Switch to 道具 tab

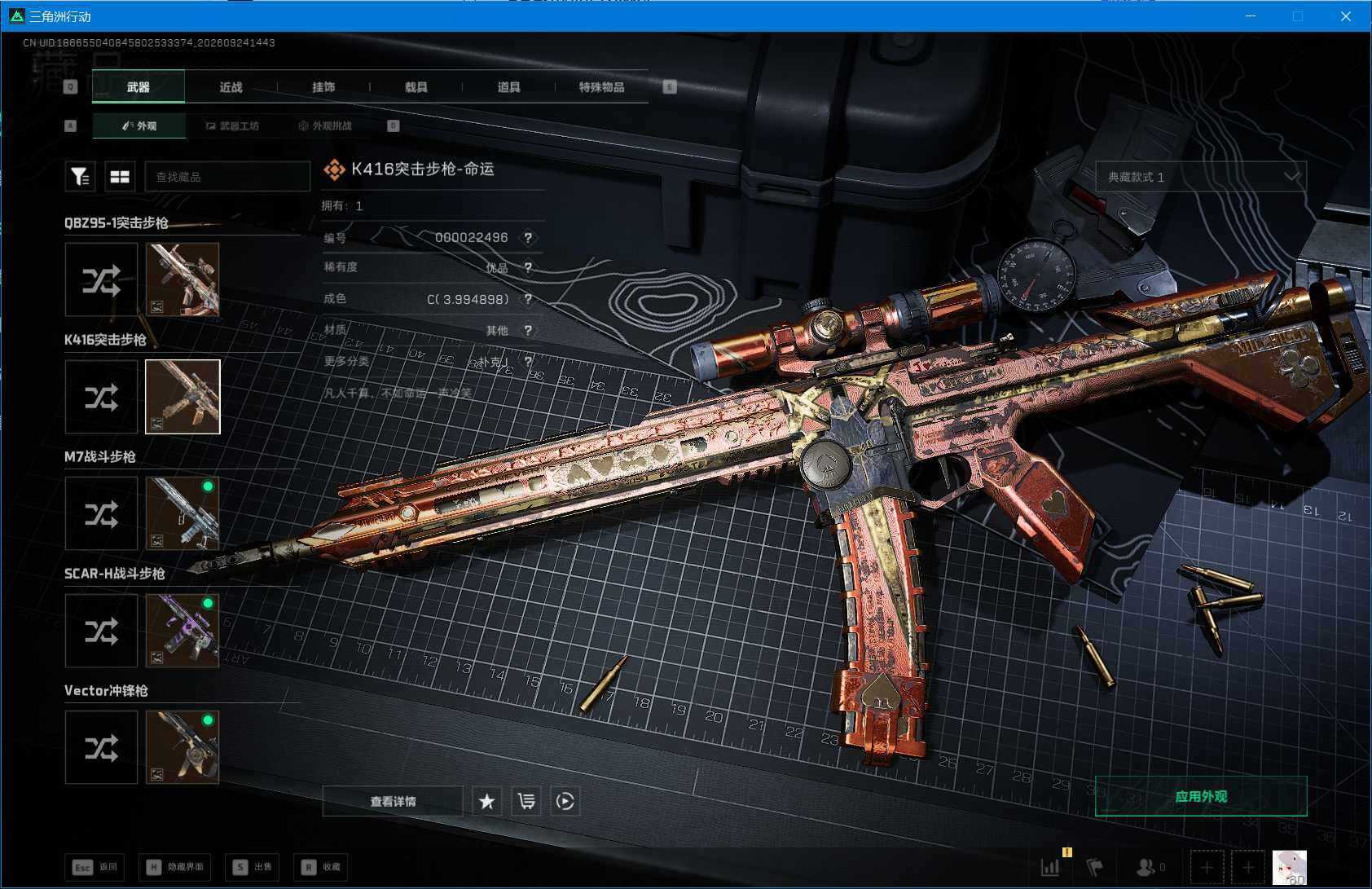coord(509,86)
